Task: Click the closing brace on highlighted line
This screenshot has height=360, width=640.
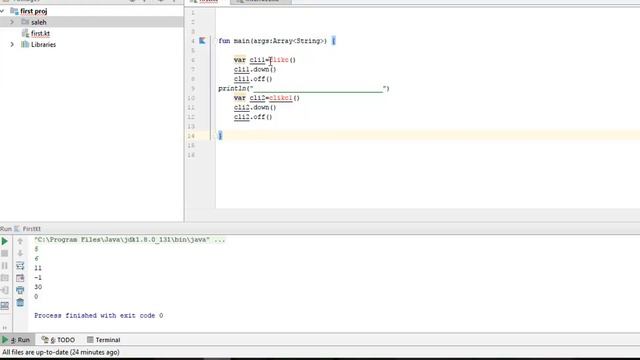Action: pos(220,136)
